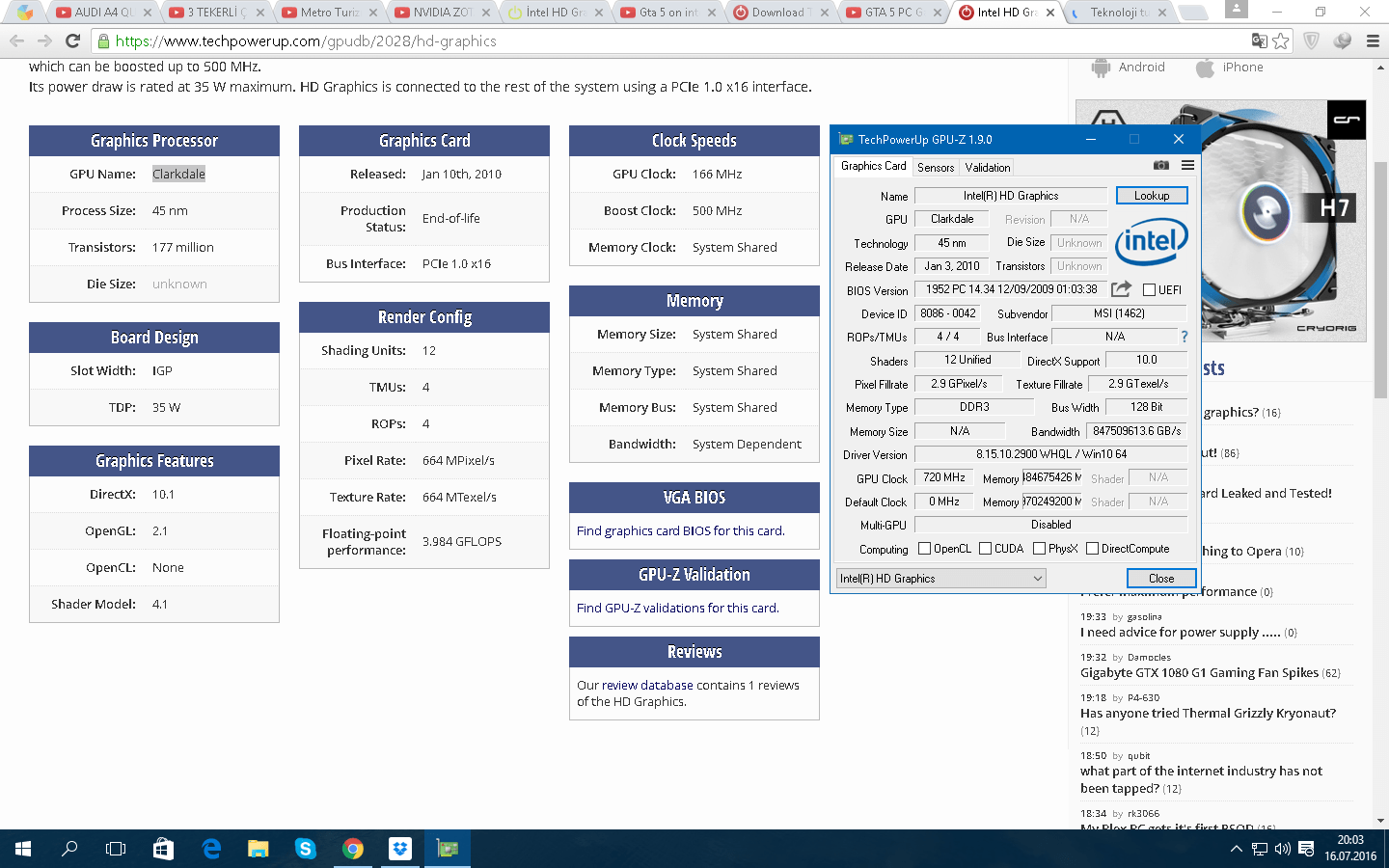The height and width of the screenshot is (868, 1389).
Task: Open 'Find GPU-Z validations for this card' link
Action: point(678,608)
